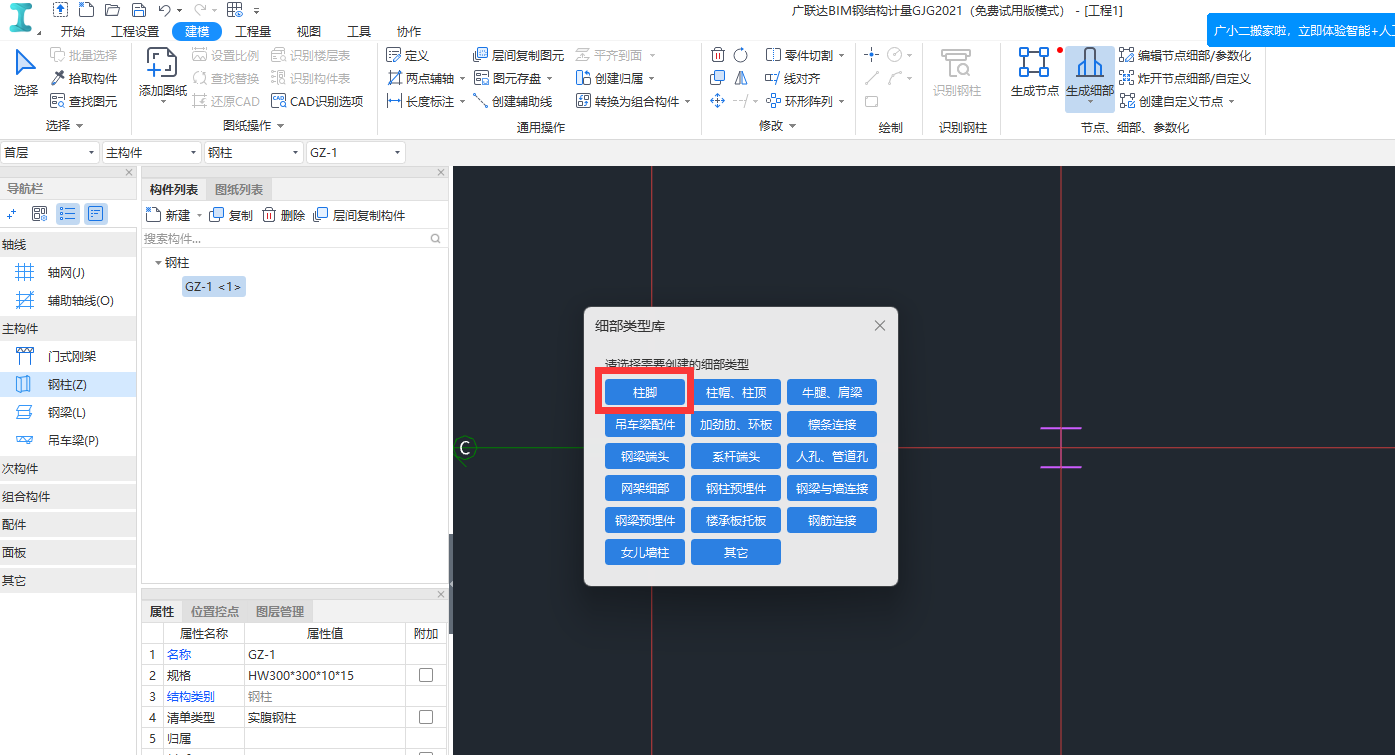Image resolution: width=1395 pixels, height=755 pixels.
Task: Click the 创建辅助线 tool
Action: [x=512, y=101]
